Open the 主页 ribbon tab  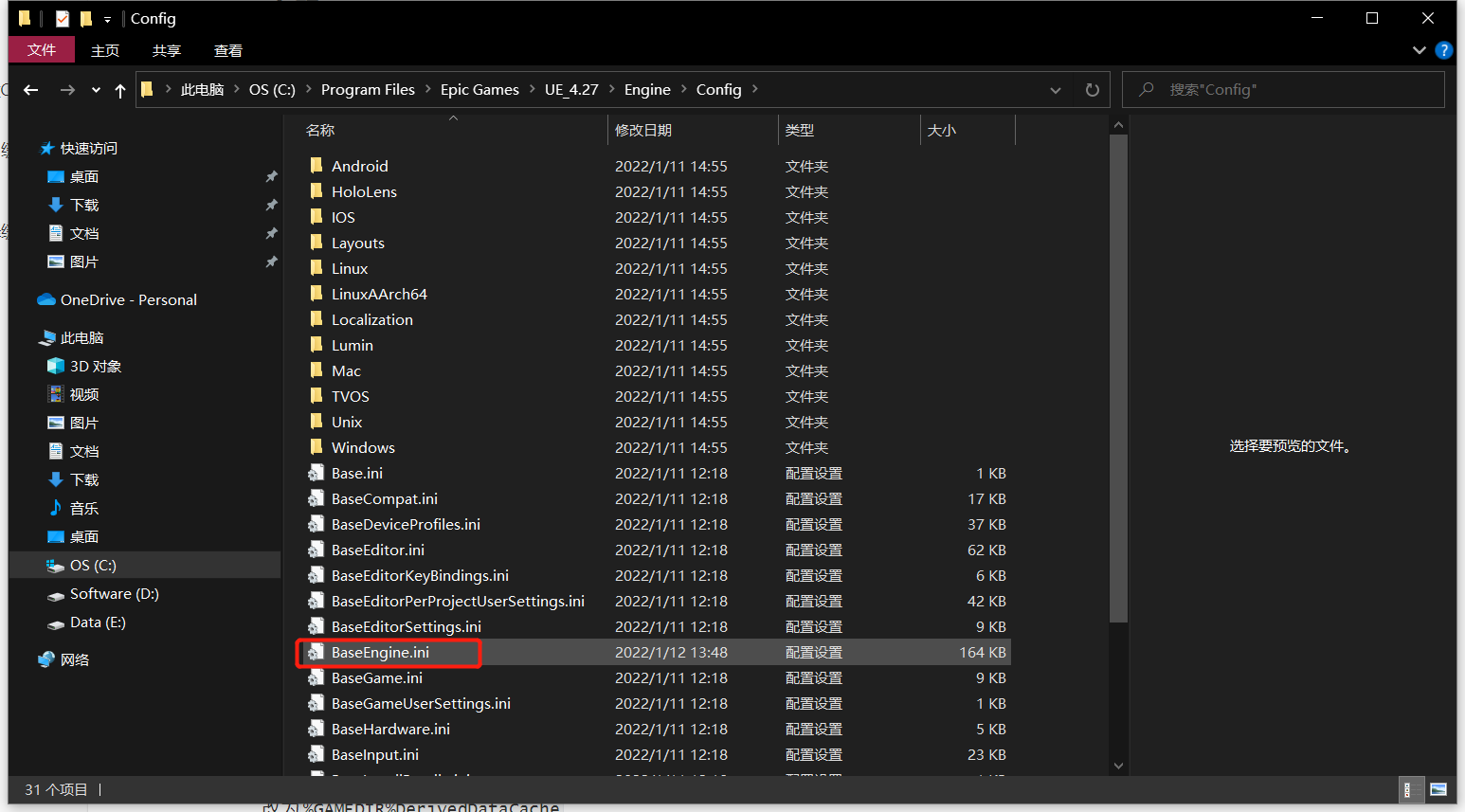[105, 50]
